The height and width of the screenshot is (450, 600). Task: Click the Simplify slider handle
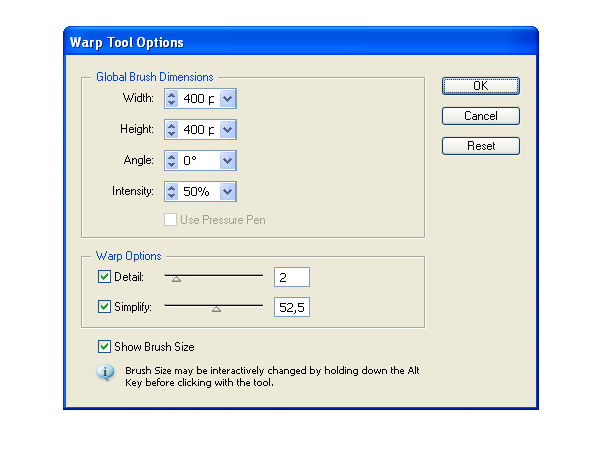[x=217, y=309]
